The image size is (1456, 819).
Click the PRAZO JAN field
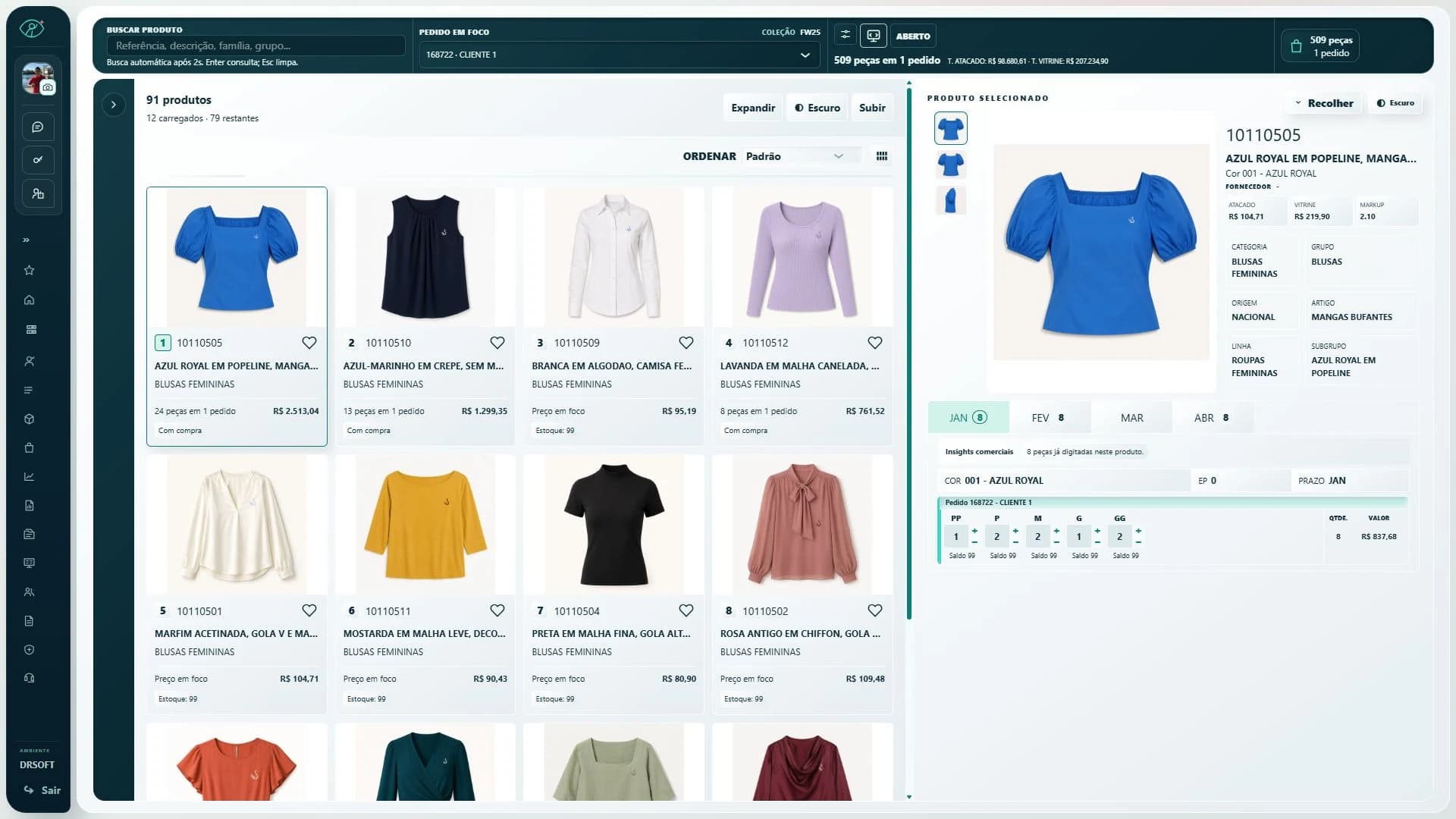(x=1350, y=481)
